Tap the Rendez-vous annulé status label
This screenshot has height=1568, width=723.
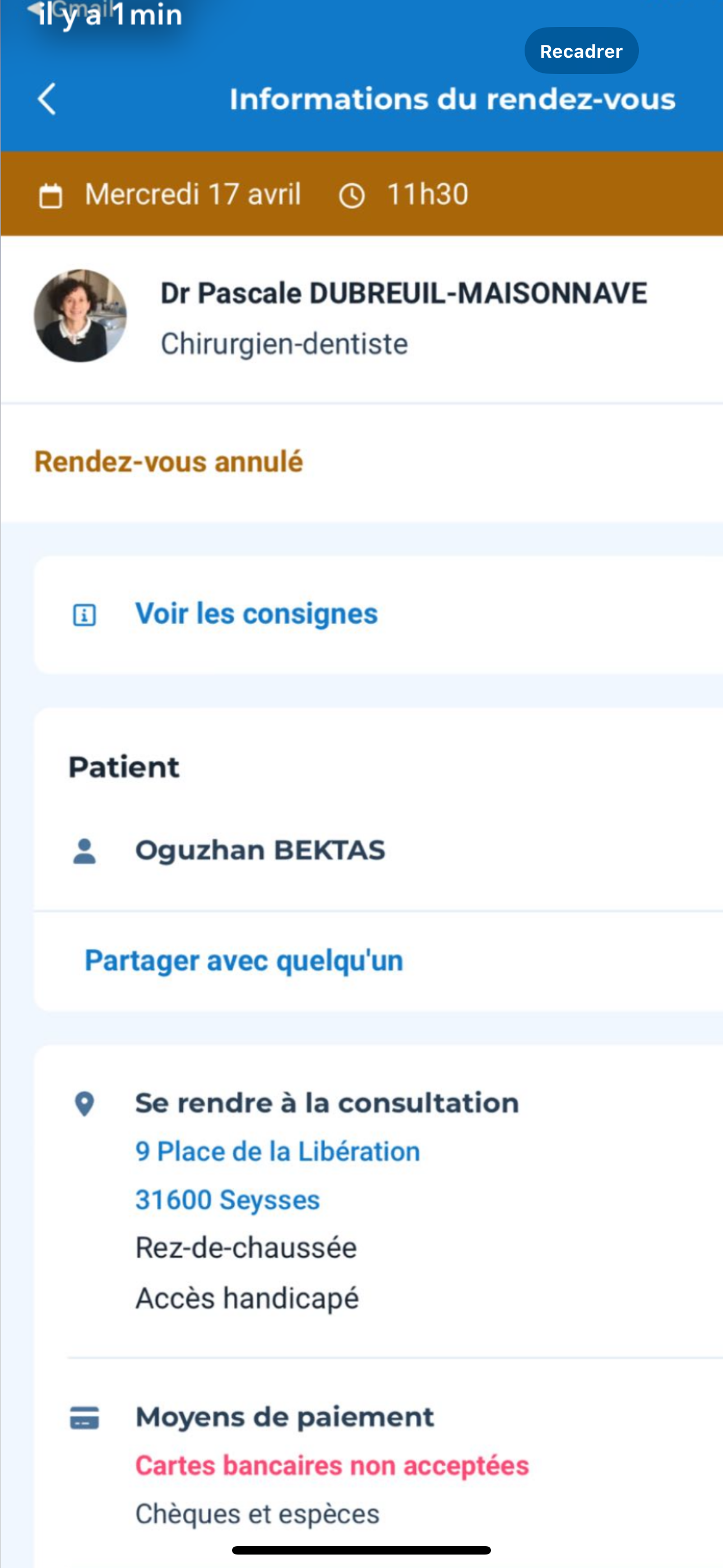pyautogui.click(x=169, y=462)
